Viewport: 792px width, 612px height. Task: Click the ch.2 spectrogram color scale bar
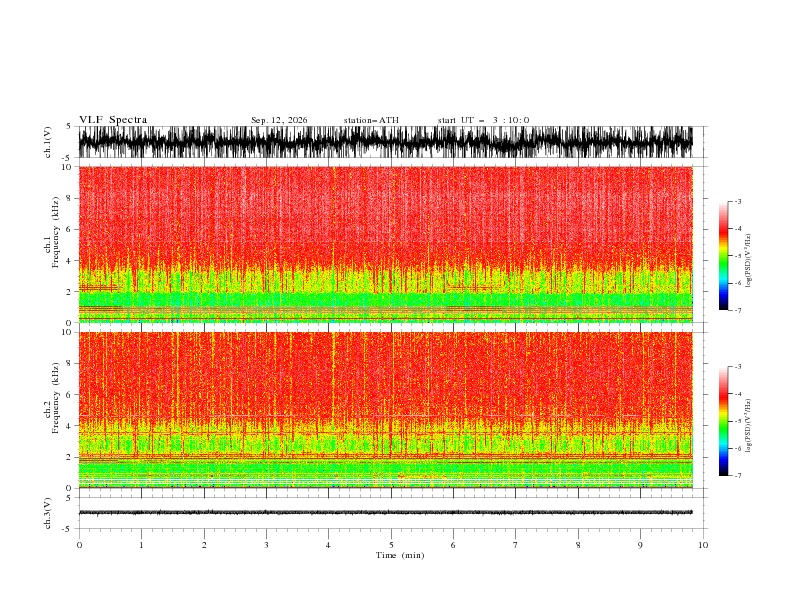tap(723, 421)
